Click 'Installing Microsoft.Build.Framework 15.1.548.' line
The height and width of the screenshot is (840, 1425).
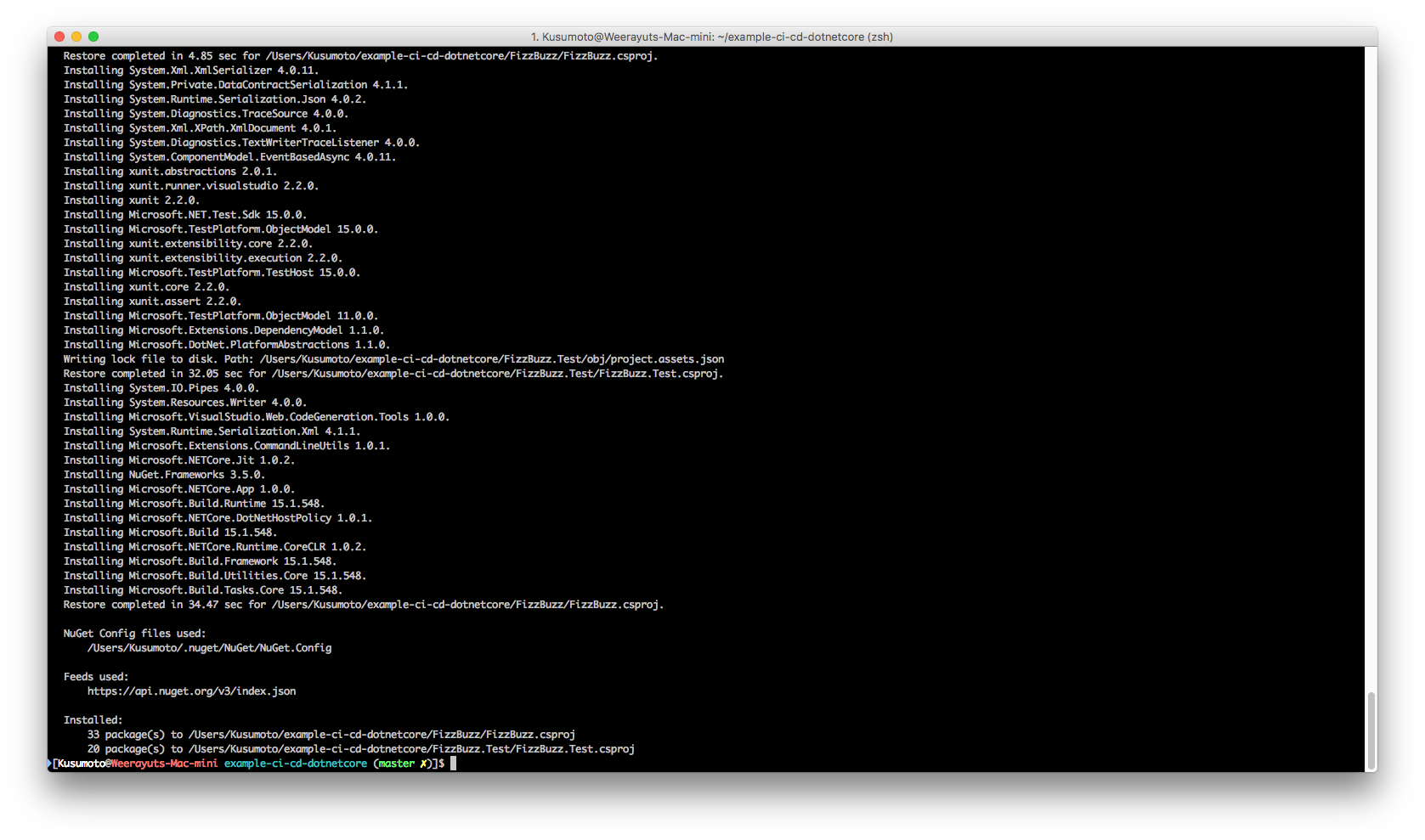(201, 561)
